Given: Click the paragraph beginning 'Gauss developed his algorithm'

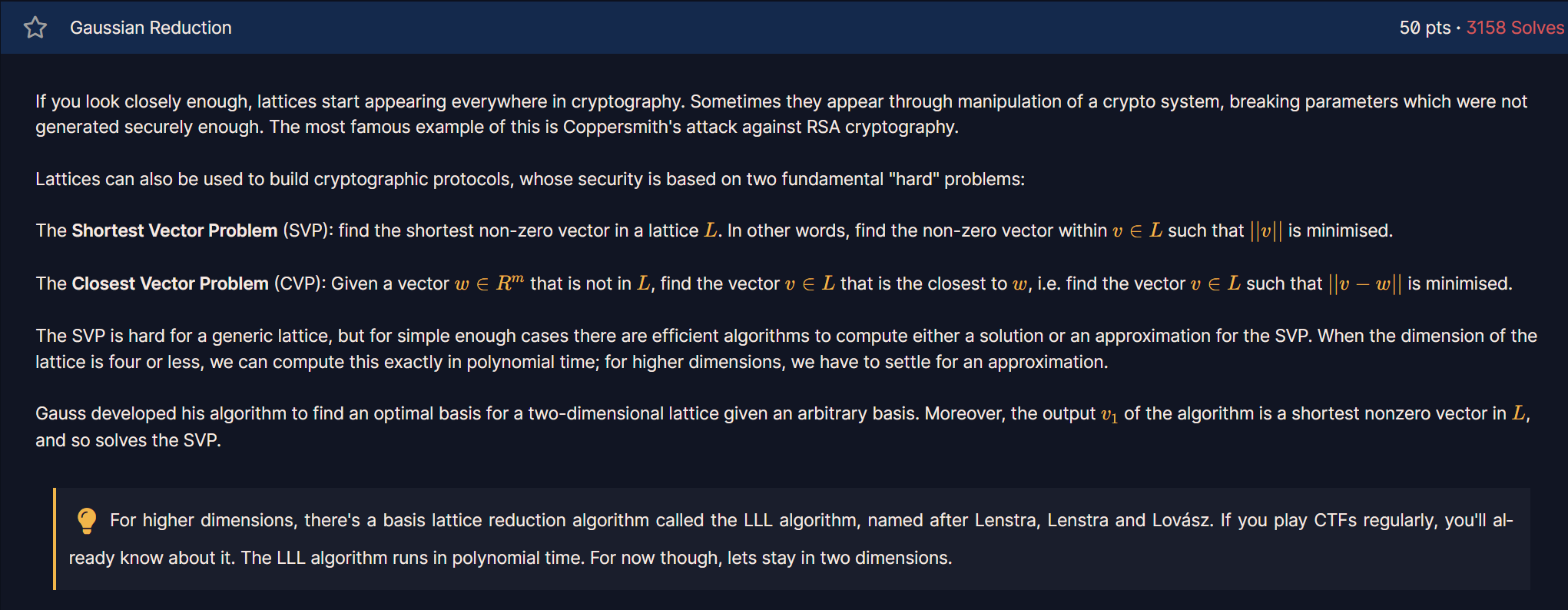Looking at the screenshot, I should [x=783, y=426].
